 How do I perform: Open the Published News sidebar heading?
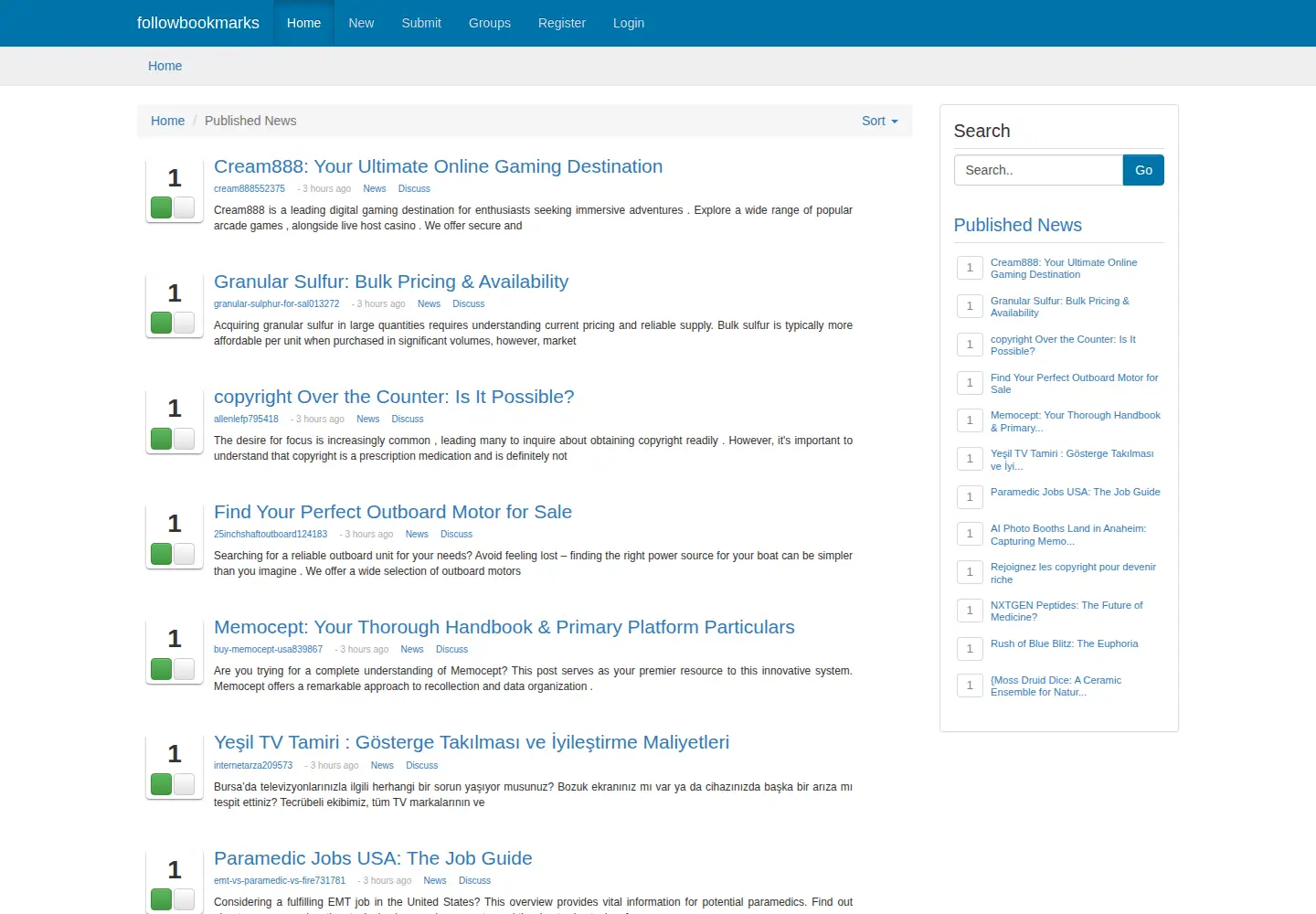(x=1017, y=225)
